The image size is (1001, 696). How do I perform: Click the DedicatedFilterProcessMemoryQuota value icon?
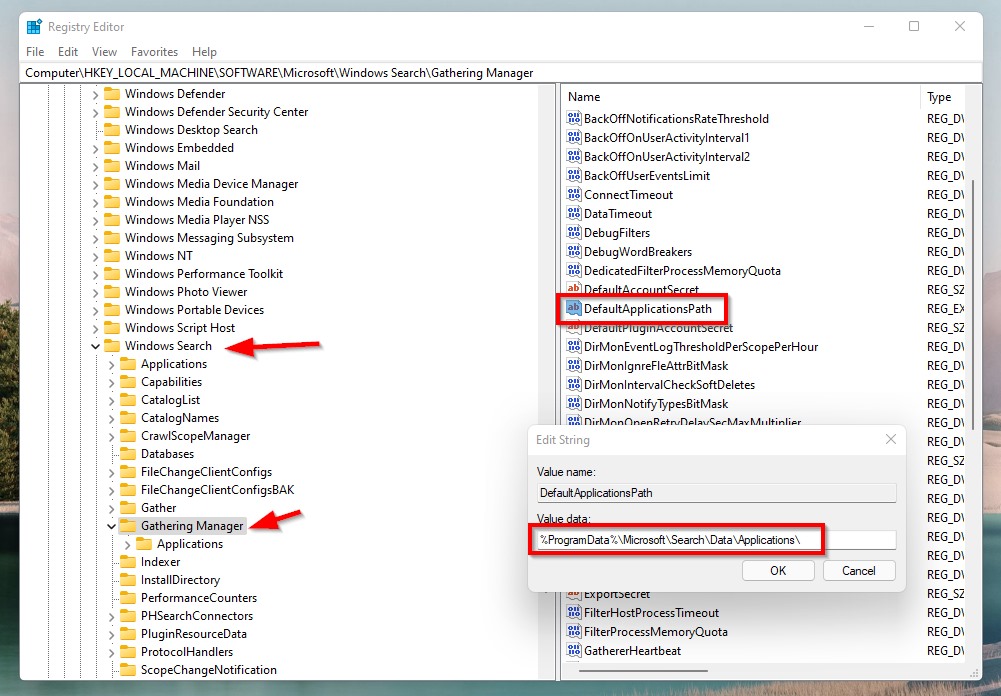pos(574,270)
